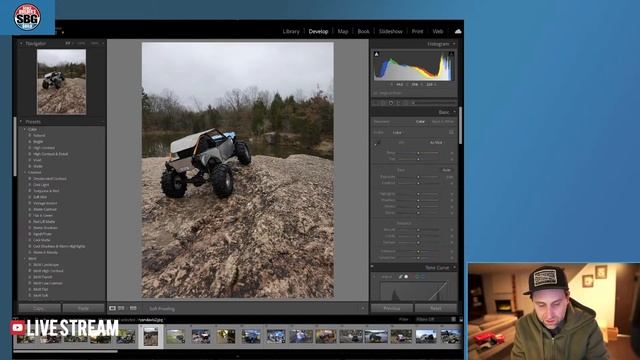Open the Map module
Viewport: 640px width, 360px height.
point(343,31)
